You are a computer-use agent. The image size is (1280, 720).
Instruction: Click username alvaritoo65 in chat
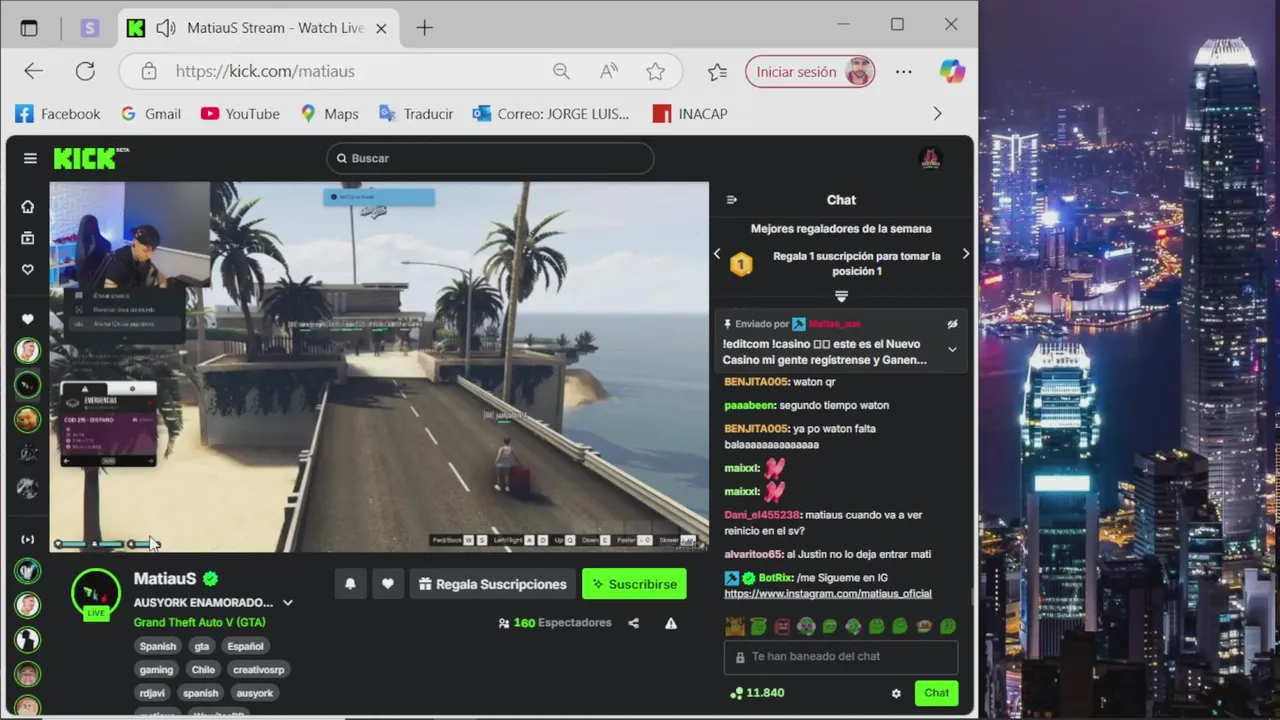tap(753, 554)
